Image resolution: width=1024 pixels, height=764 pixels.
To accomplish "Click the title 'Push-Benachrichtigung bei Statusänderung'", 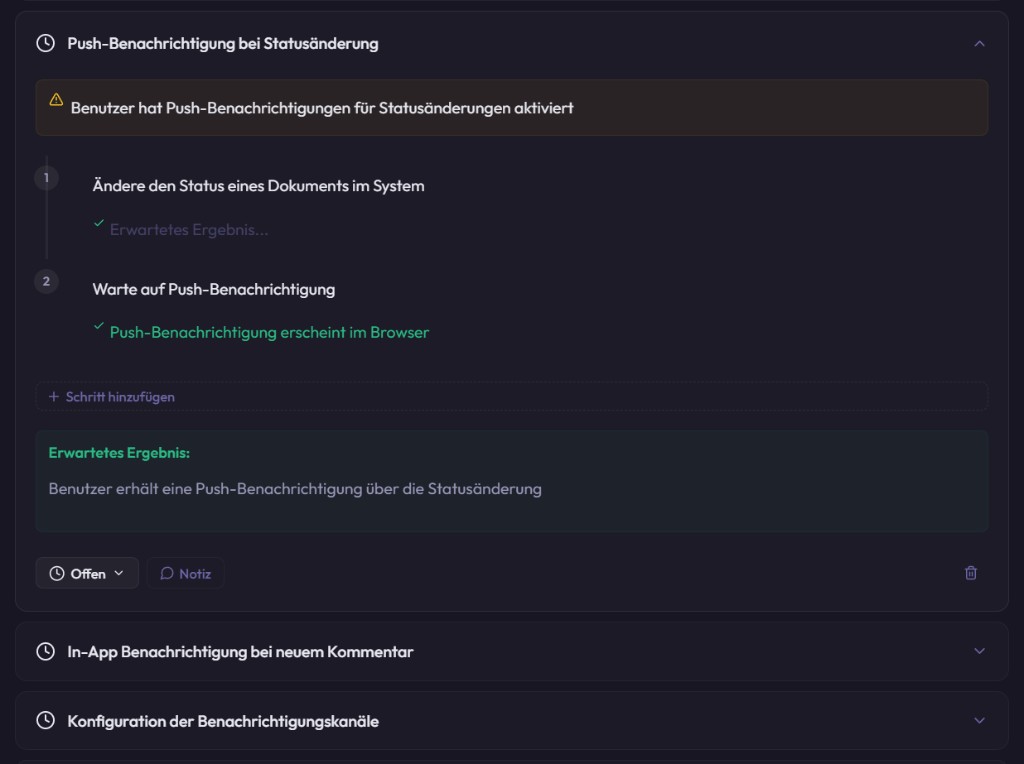I will (223, 44).
